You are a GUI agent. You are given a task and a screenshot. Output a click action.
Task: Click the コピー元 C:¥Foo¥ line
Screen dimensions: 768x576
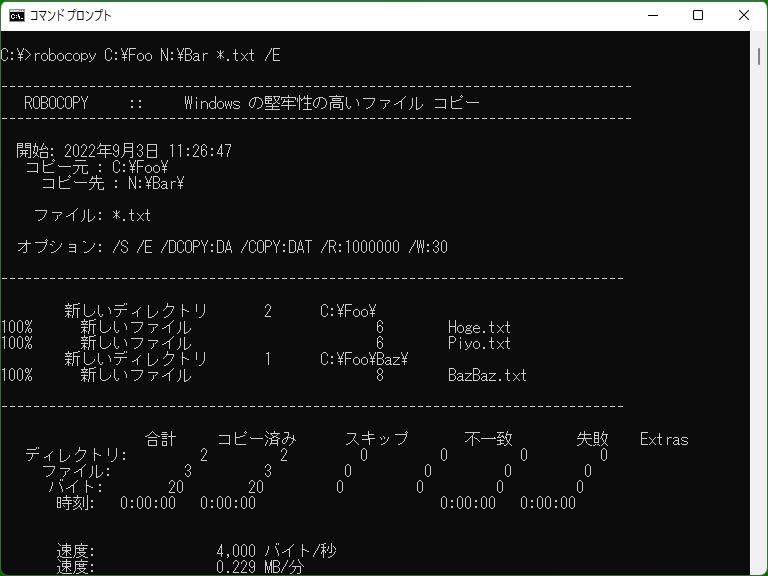(x=96, y=167)
